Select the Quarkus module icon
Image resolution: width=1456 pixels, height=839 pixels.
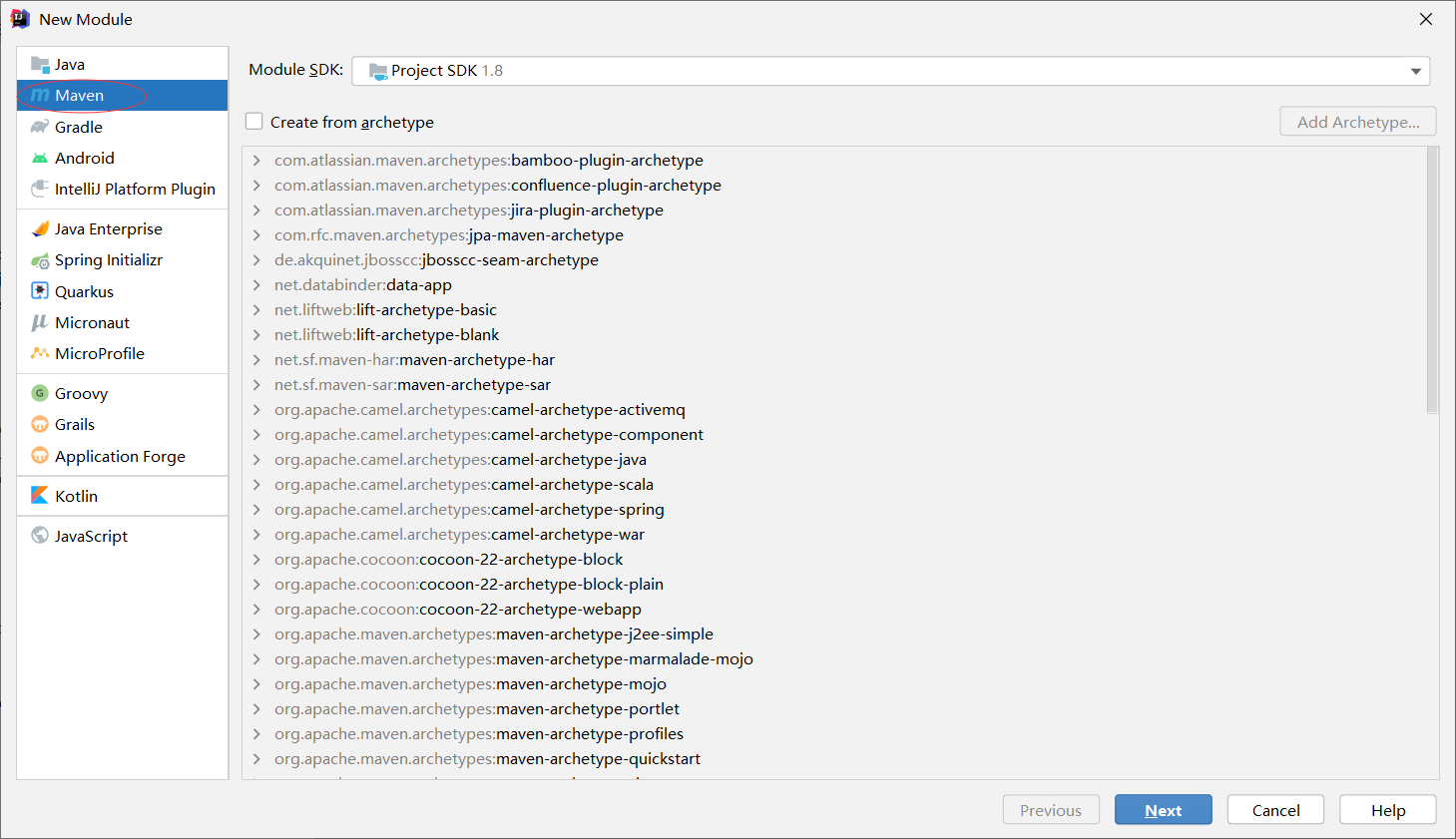[40, 291]
